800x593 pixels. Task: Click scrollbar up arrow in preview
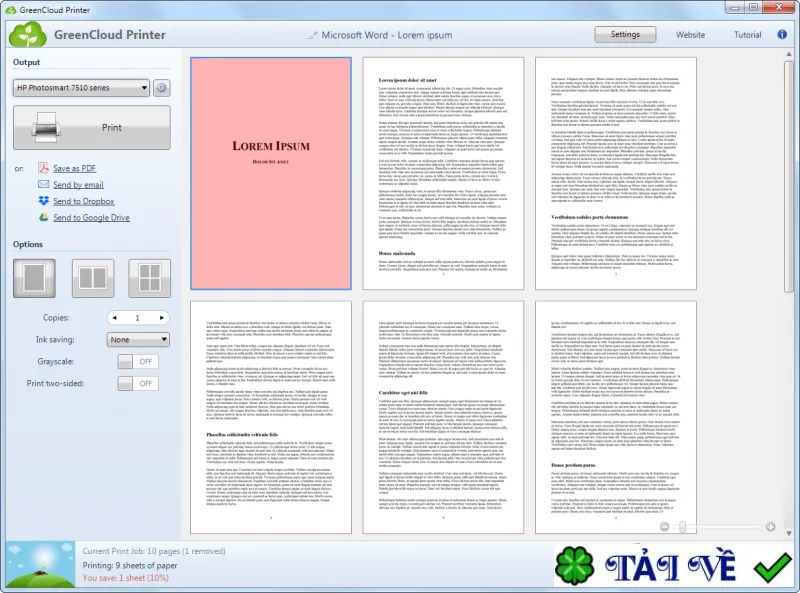[789, 54]
